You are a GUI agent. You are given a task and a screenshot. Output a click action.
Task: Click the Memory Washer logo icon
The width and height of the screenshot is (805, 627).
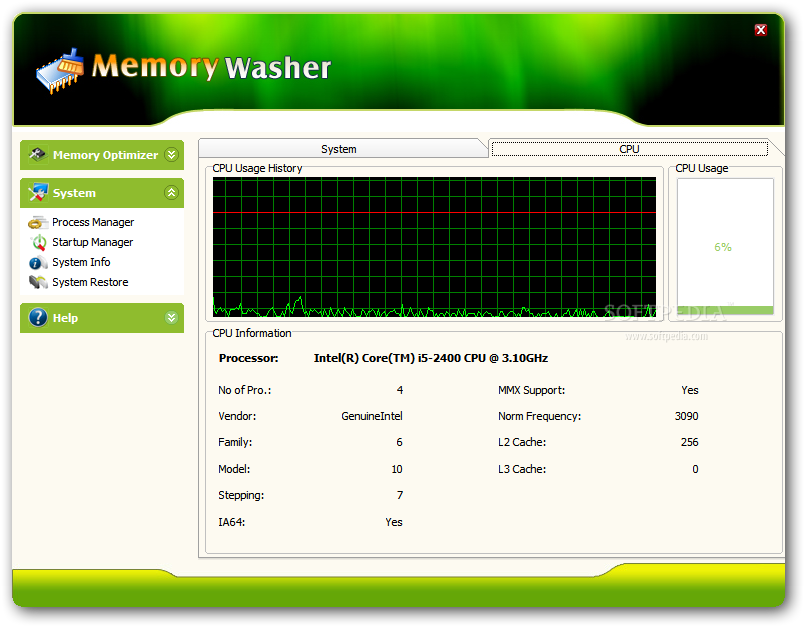pos(61,71)
